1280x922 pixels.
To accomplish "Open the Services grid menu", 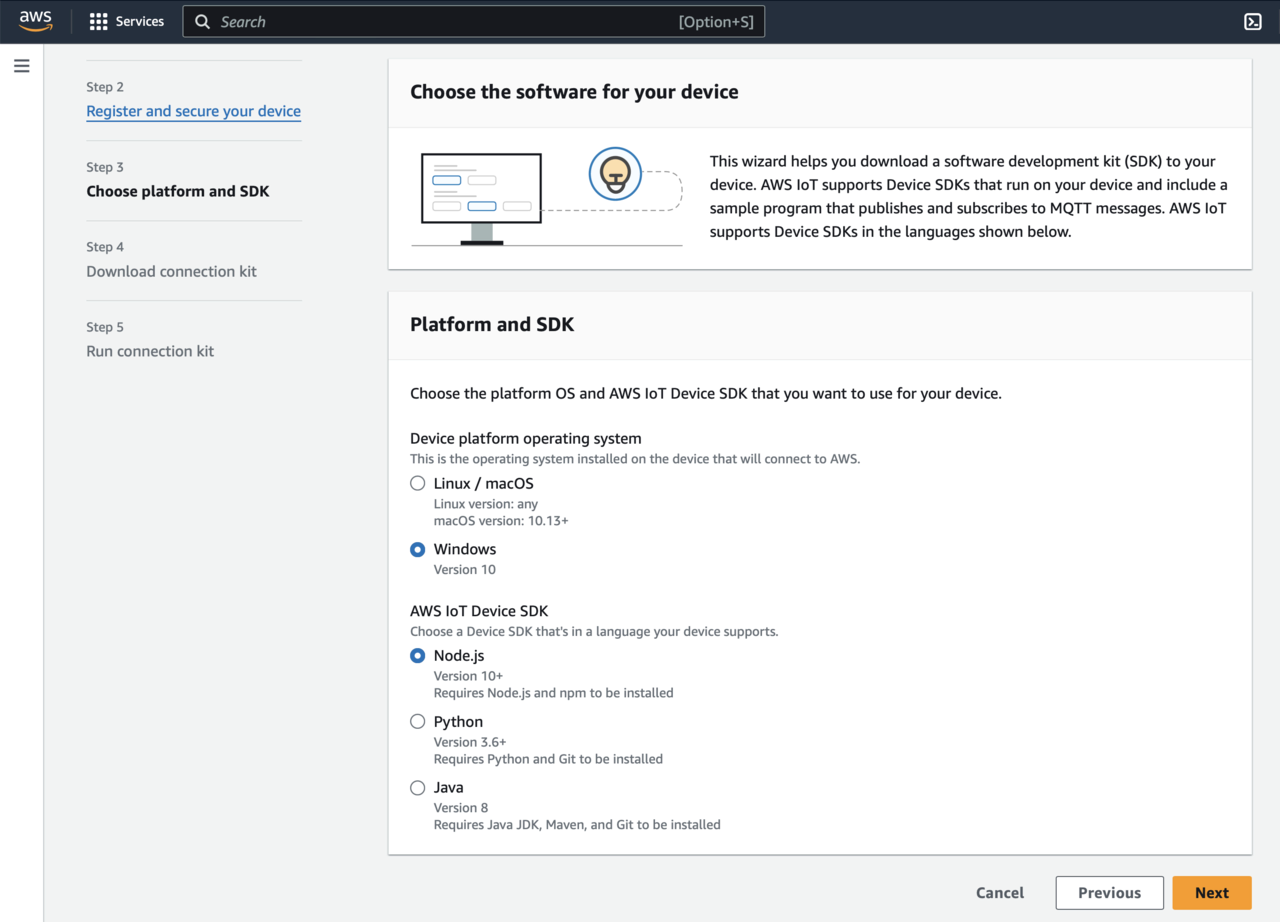I will coord(127,21).
